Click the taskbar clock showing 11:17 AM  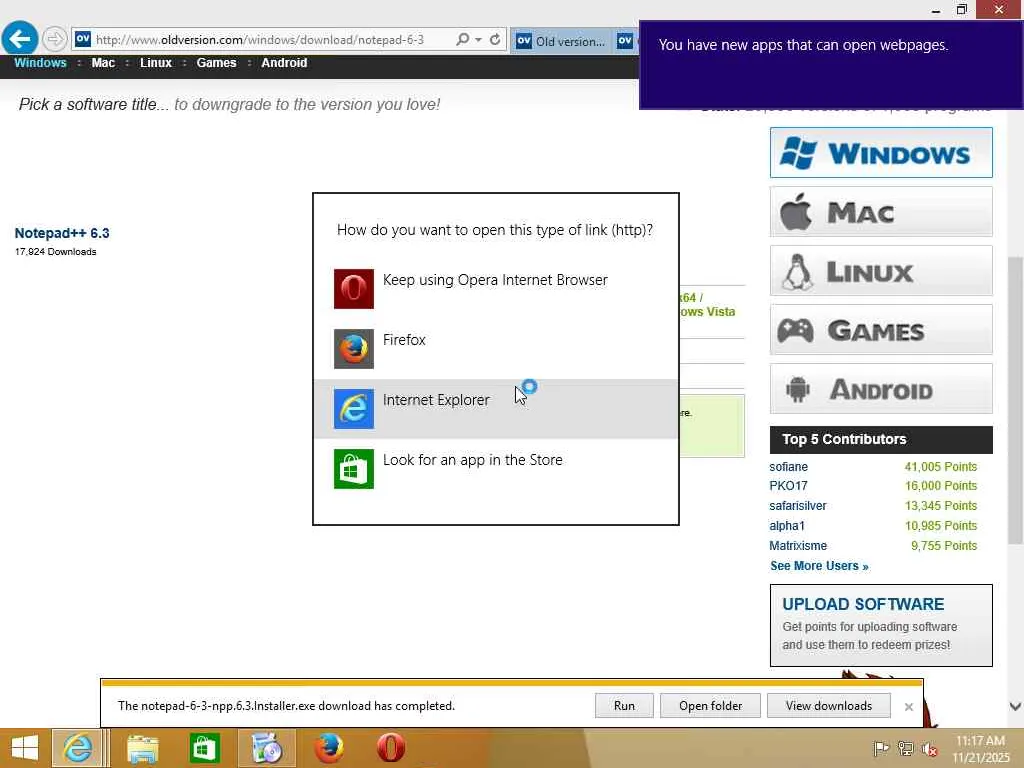pos(981,749)
